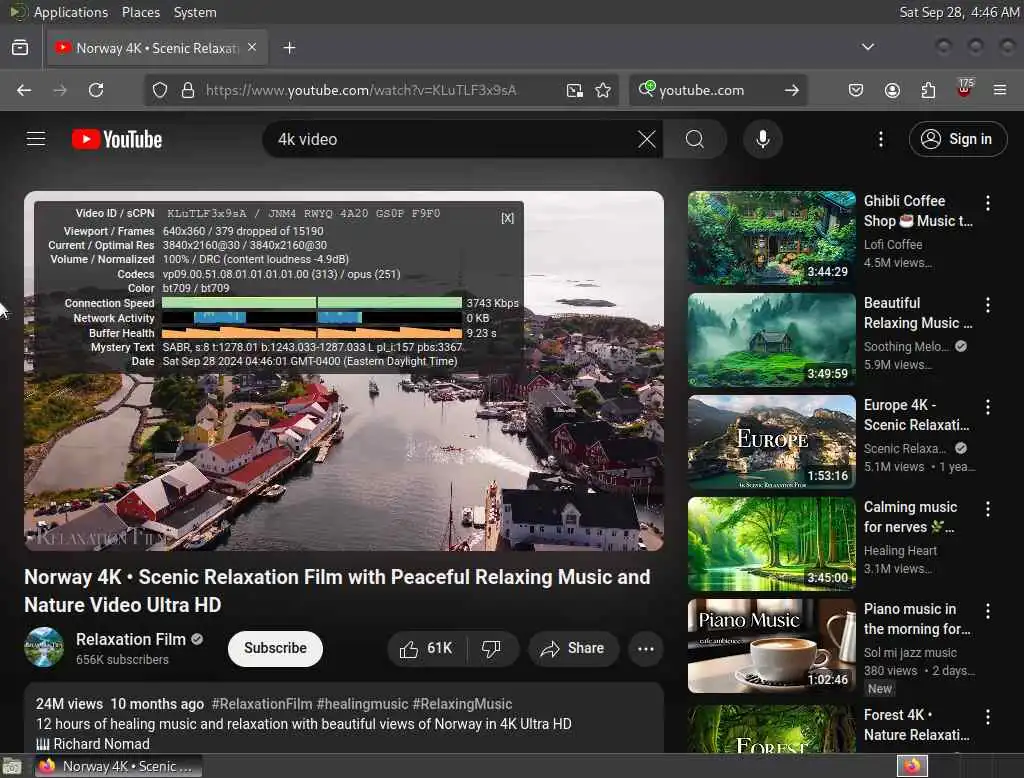The height and width of the screenshot is (778, 1024).
Task: View site lock security information
Action: tap(188, 90)
